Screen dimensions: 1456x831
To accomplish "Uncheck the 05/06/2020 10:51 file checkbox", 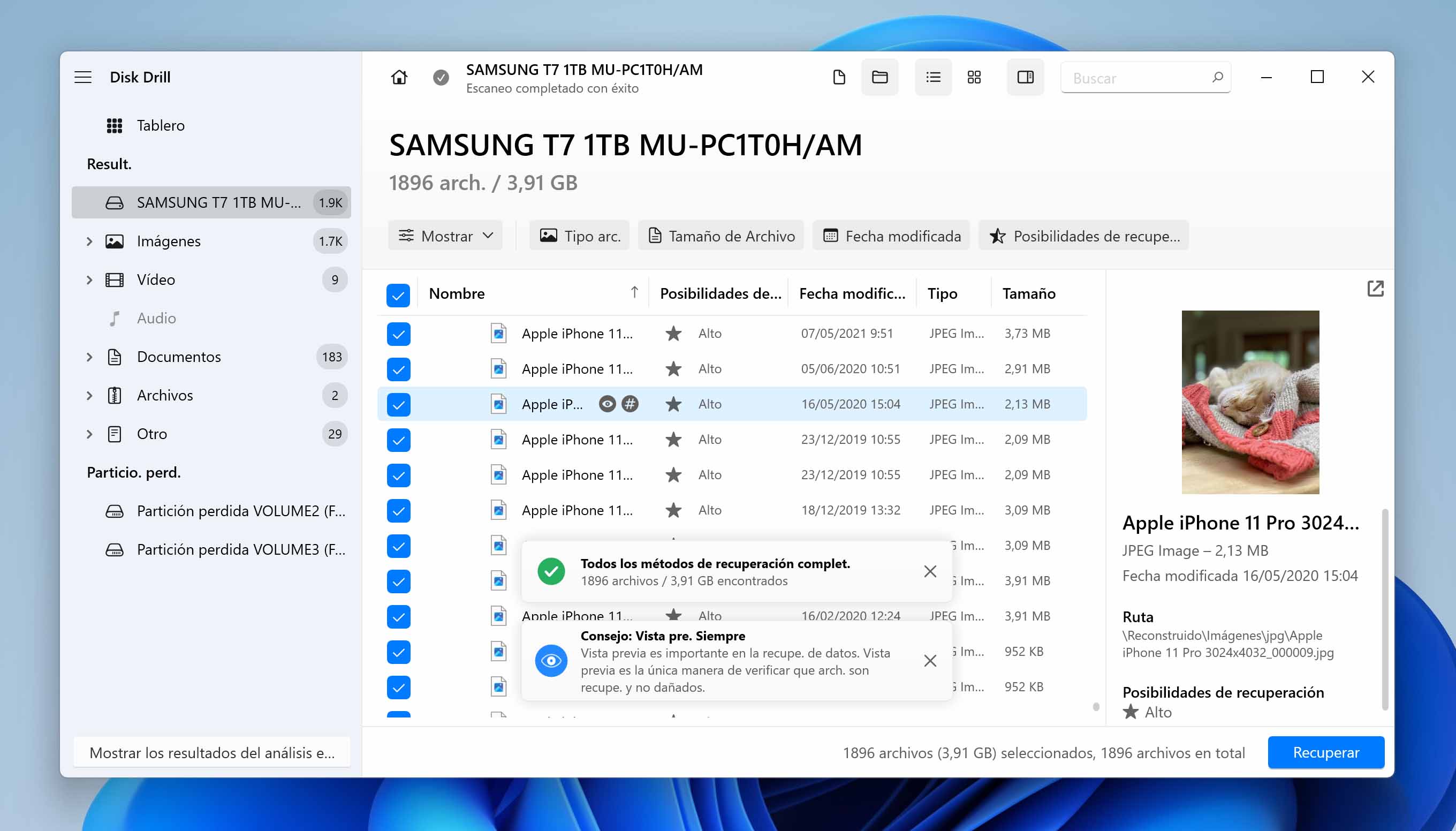I will coord(398,369).
